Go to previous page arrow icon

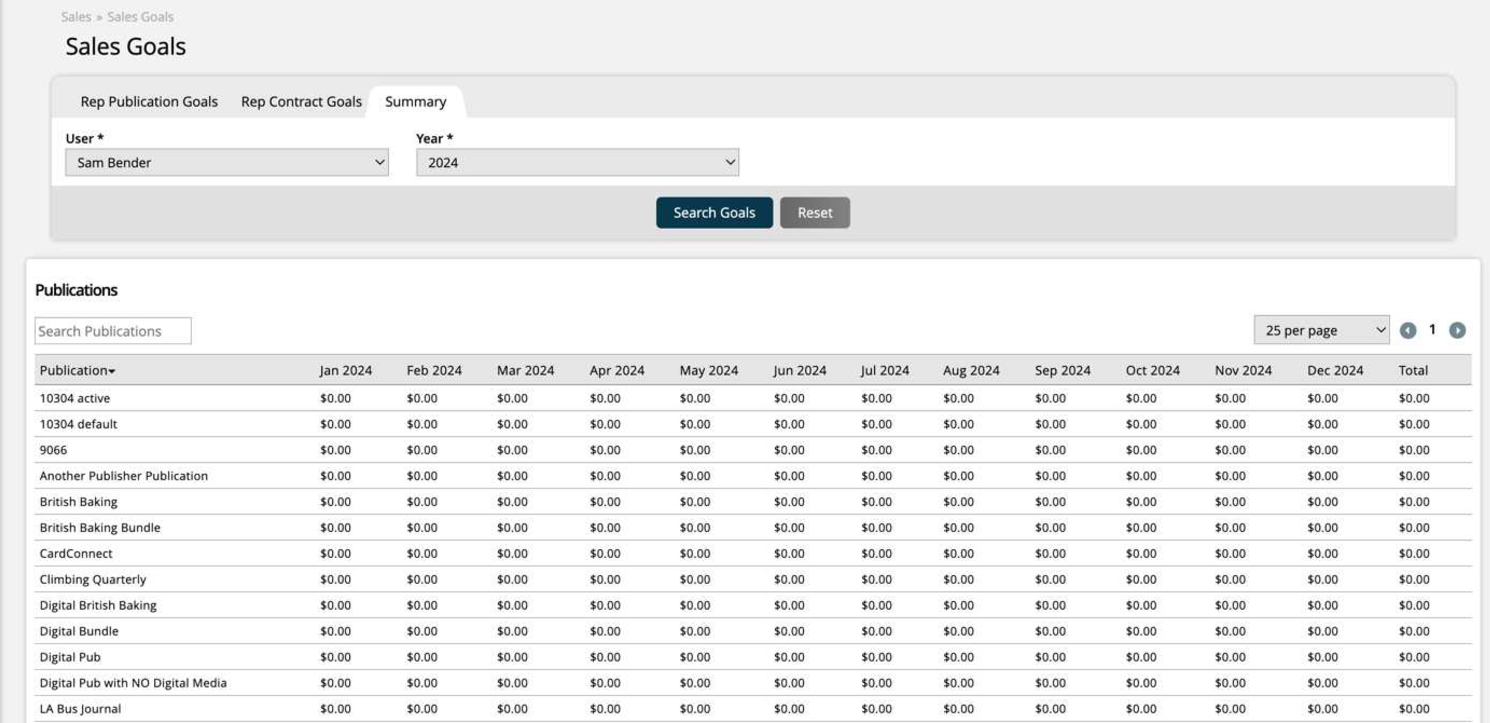[1408, 330]
